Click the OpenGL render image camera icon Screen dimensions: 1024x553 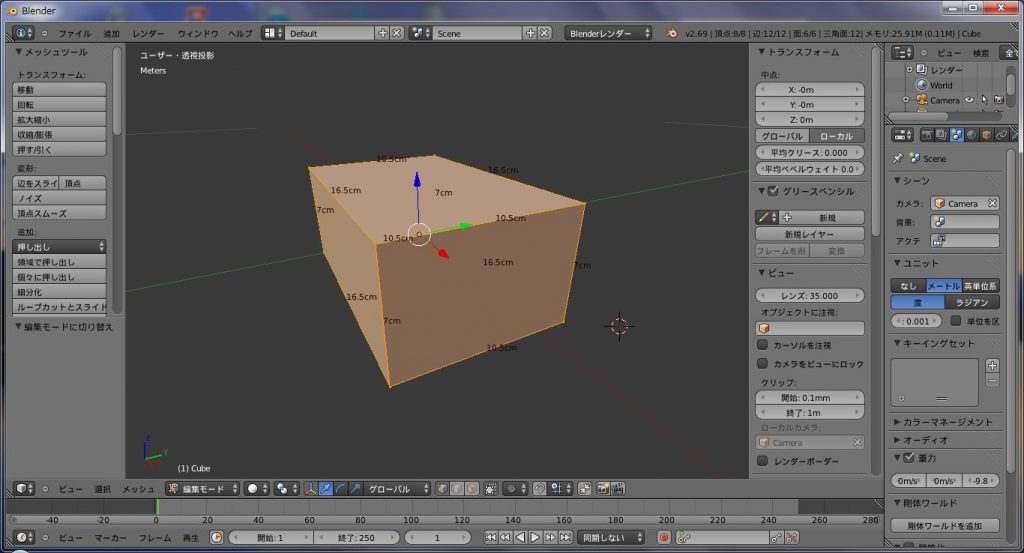603,488
